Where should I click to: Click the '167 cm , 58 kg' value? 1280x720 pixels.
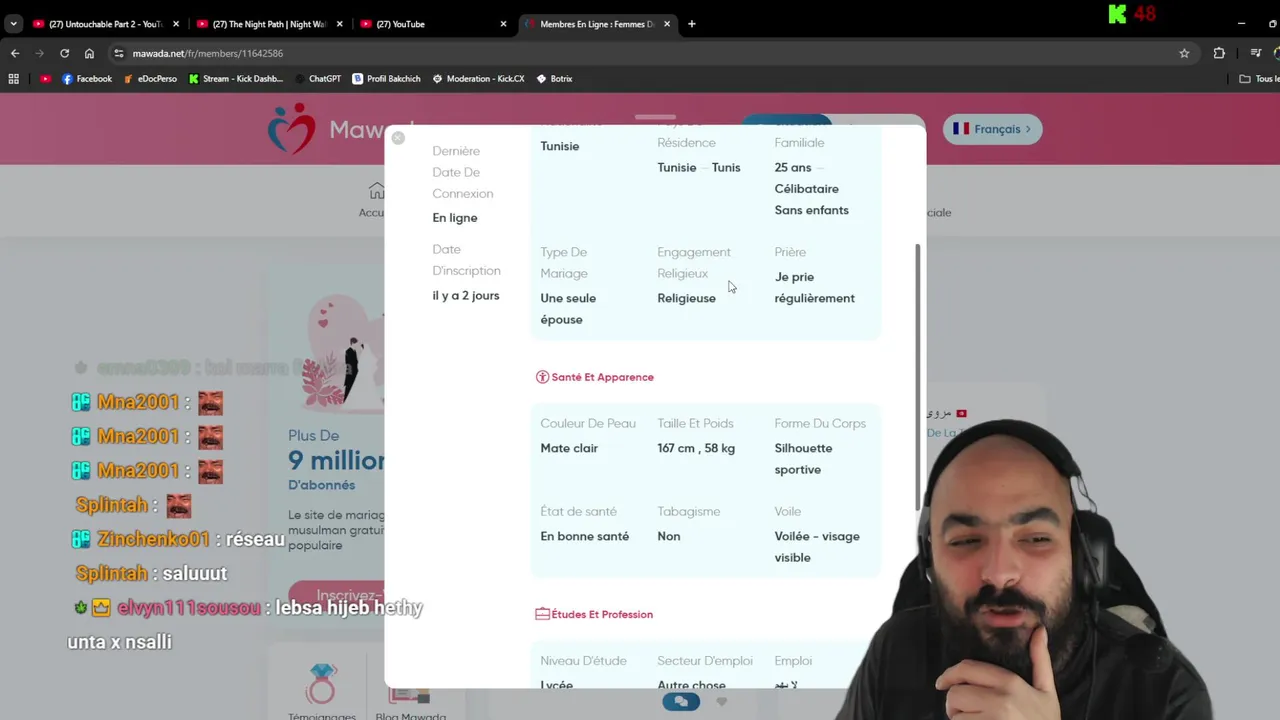point(696,448)
